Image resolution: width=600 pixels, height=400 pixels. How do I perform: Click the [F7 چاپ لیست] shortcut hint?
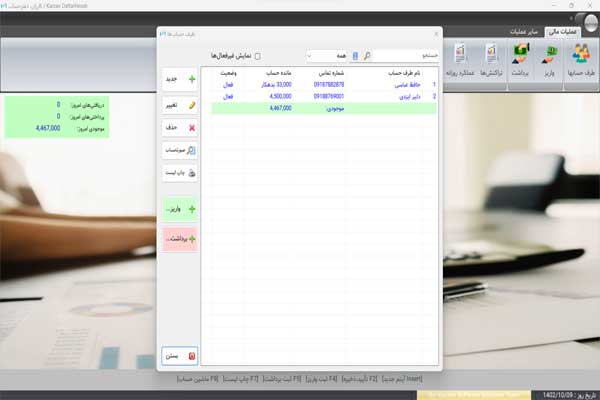click(241, 379)
